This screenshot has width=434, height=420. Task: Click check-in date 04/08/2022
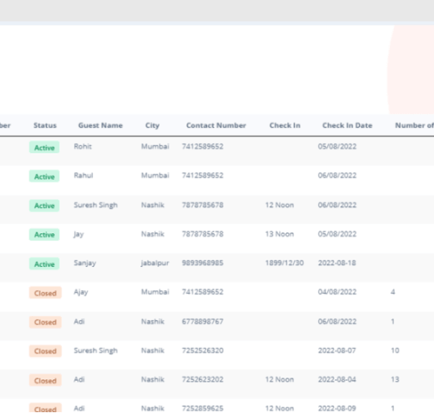click(x=337, y=292)
